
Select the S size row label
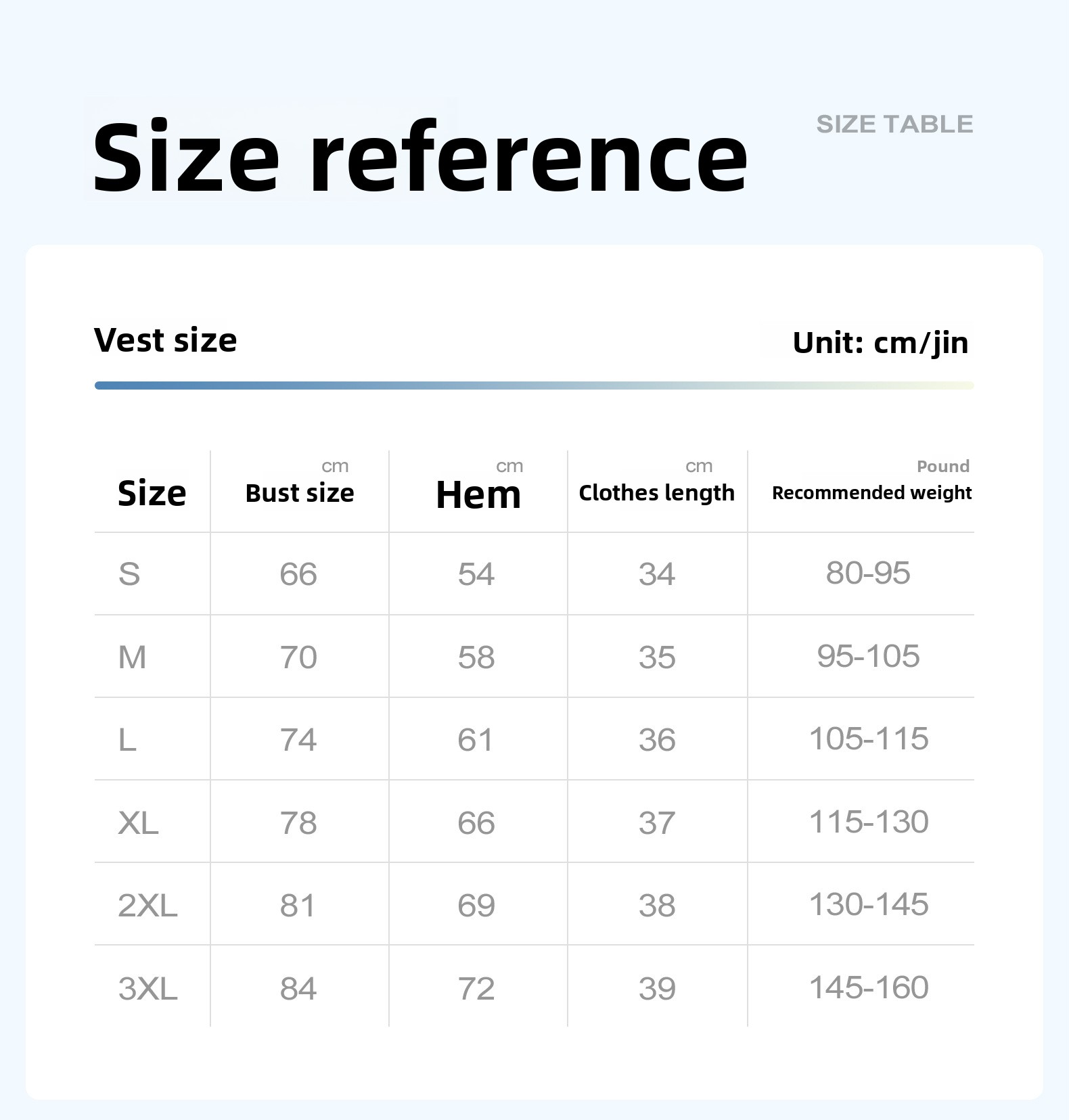click(x=129, y=574)
